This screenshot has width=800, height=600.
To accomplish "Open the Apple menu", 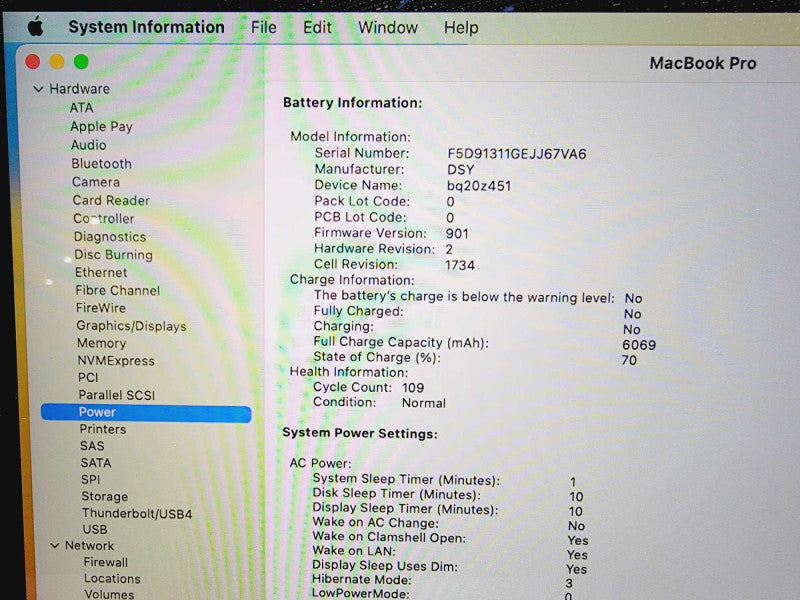I will point(35,26).
